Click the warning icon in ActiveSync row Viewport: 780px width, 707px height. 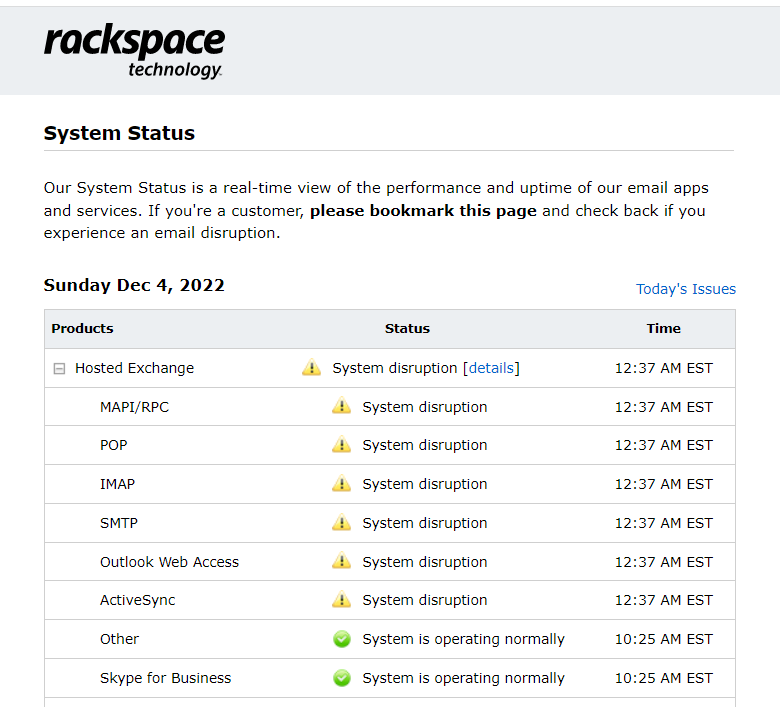[x=341, y=600]
